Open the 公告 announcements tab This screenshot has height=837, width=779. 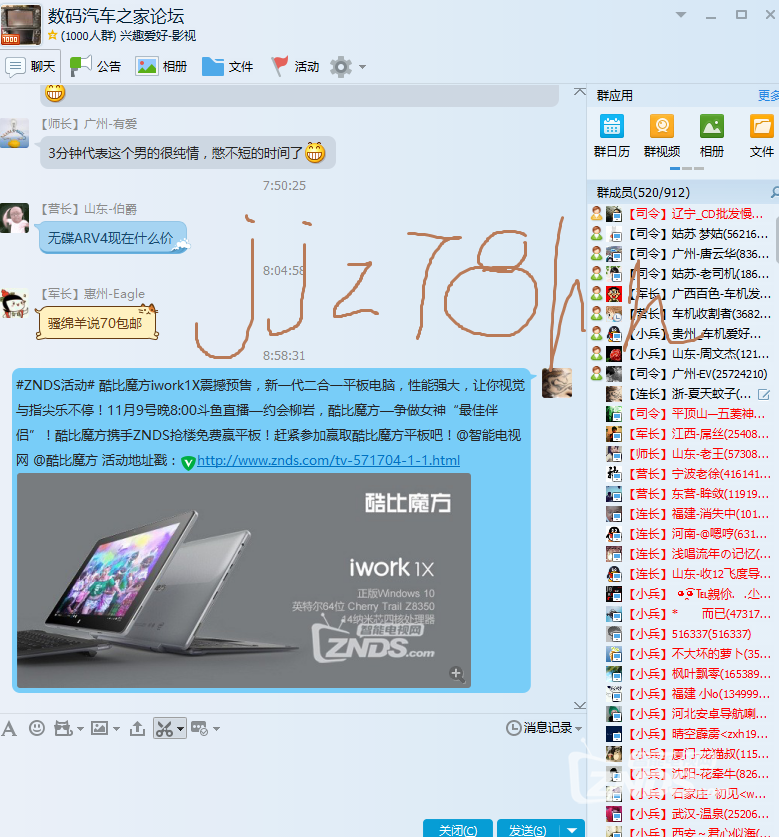tap(95, 67)
